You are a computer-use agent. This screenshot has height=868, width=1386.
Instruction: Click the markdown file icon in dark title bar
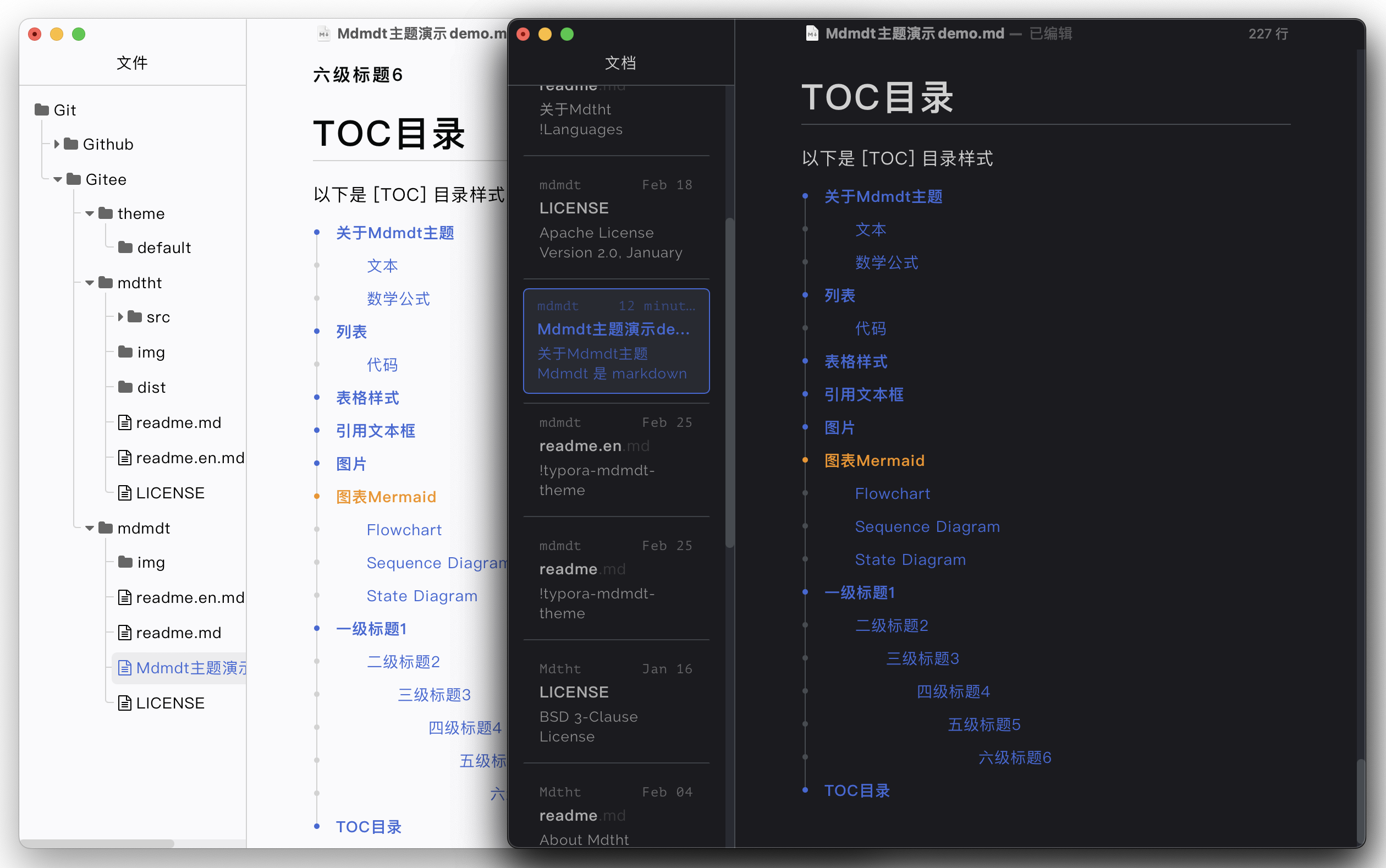pyautogui.click(x=811, y=34)
